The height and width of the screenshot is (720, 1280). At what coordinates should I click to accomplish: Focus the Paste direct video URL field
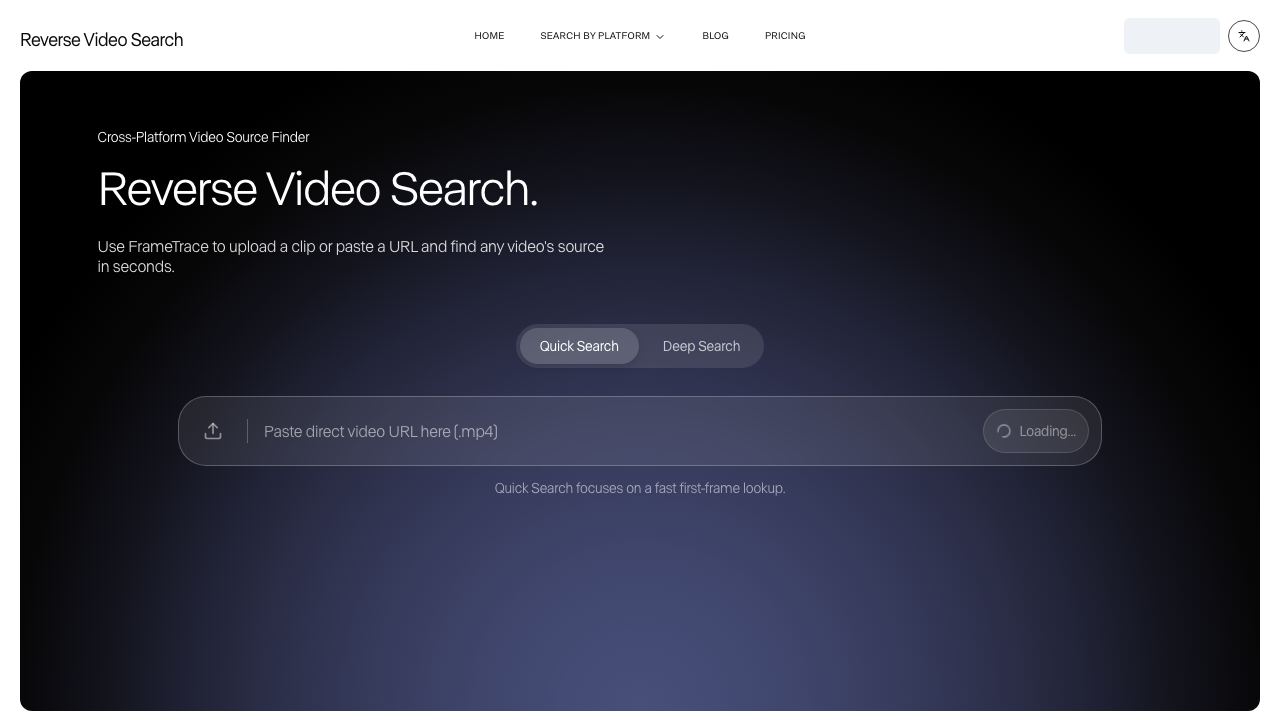pos(615,431)
